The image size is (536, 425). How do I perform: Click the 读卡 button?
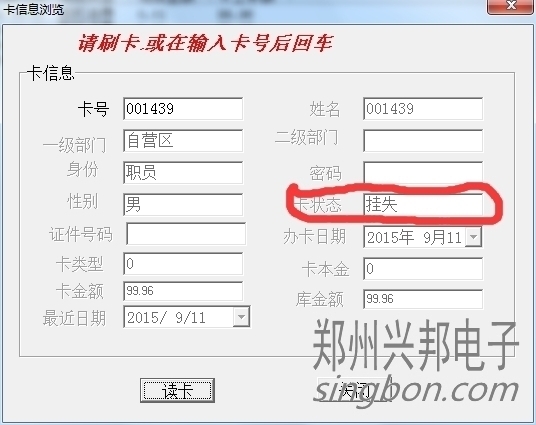tap(177, 390)
